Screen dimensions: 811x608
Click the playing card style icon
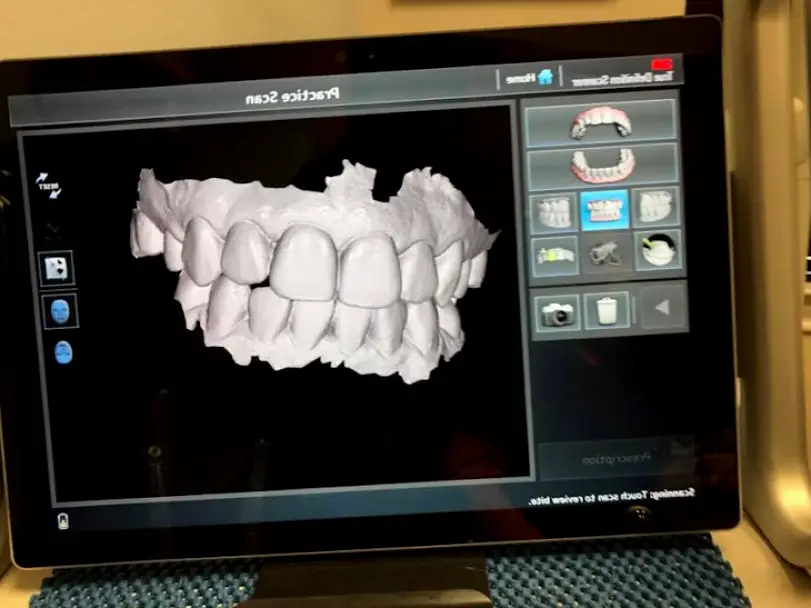56,268
